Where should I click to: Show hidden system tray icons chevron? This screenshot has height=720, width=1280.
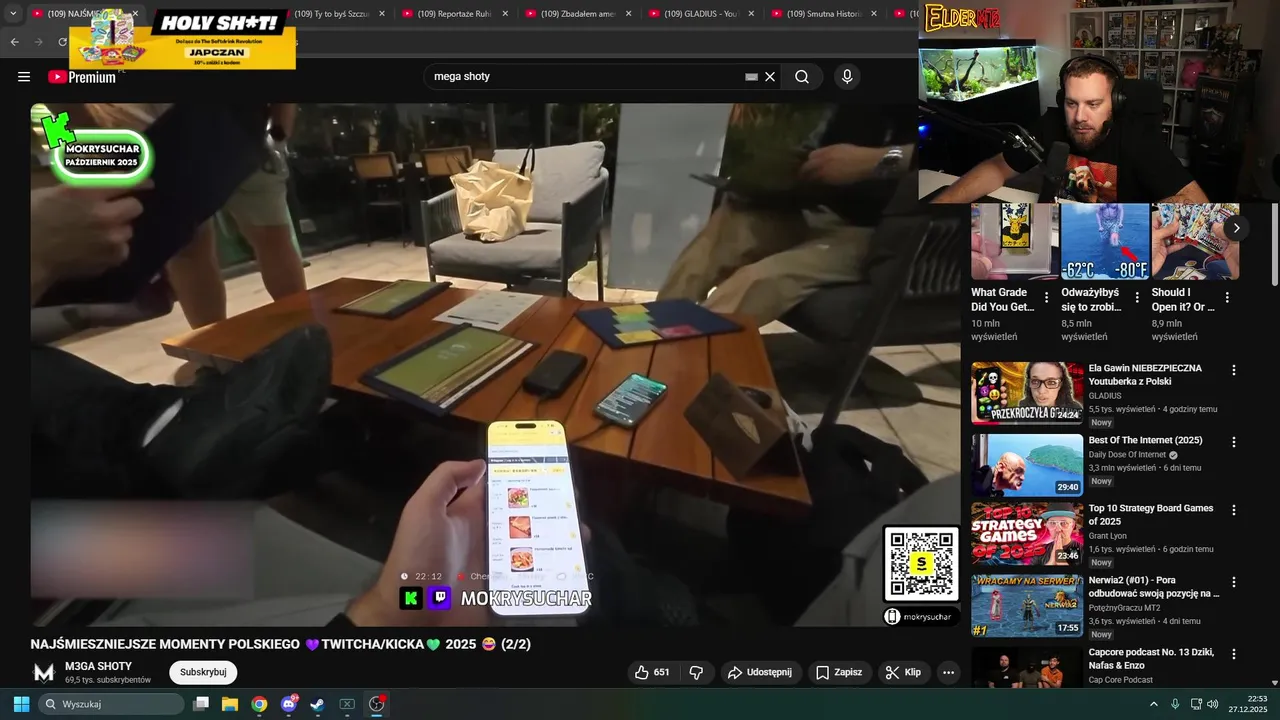[1153, 704]
